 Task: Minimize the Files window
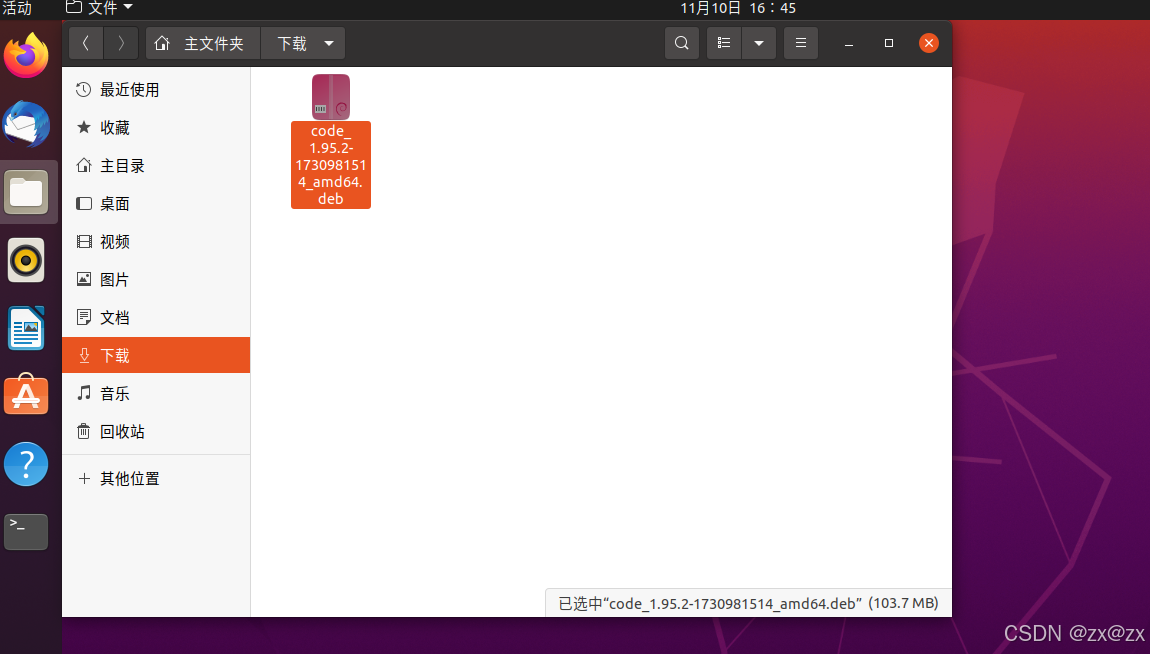point(849,43)
